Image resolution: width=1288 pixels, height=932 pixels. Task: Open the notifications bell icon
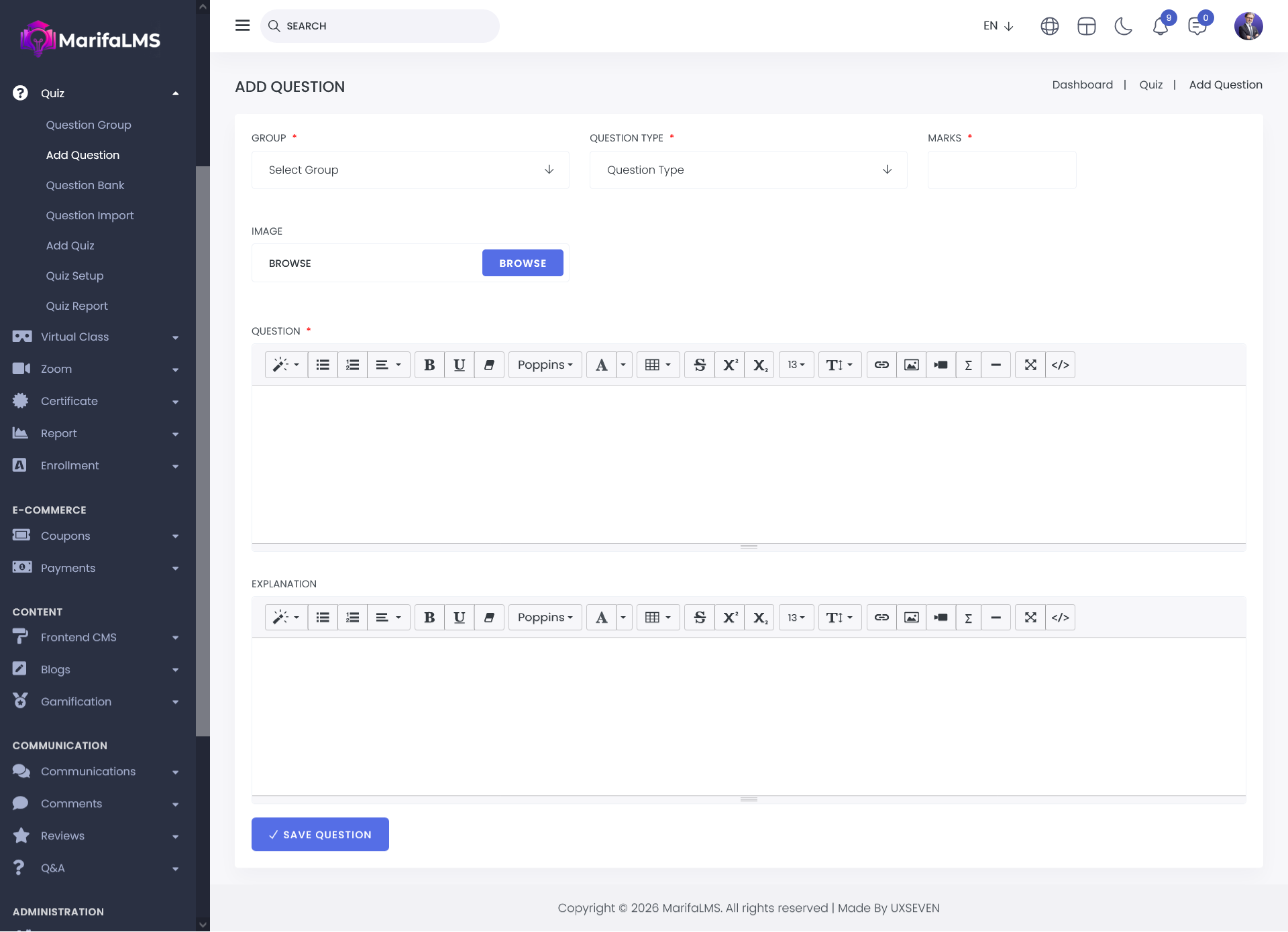[1161, 27]
